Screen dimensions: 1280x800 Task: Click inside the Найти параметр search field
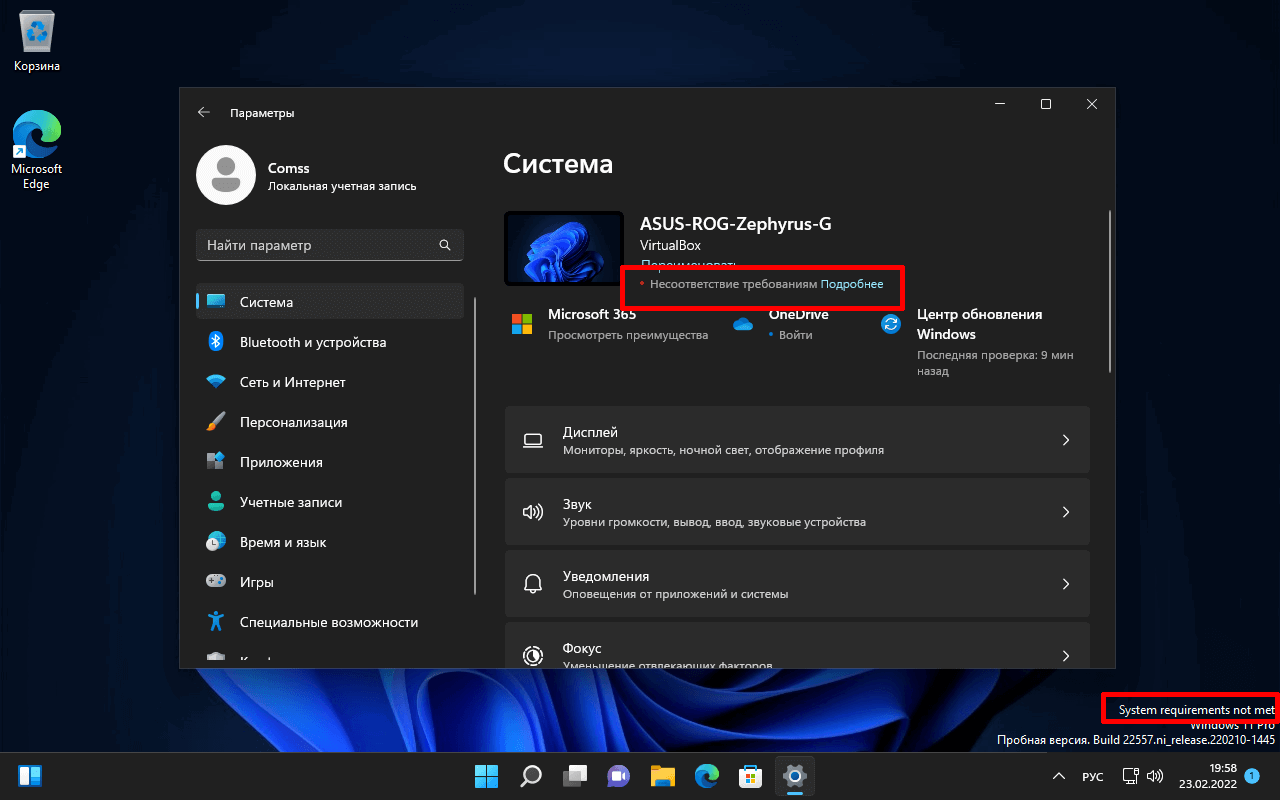(330, 245)
